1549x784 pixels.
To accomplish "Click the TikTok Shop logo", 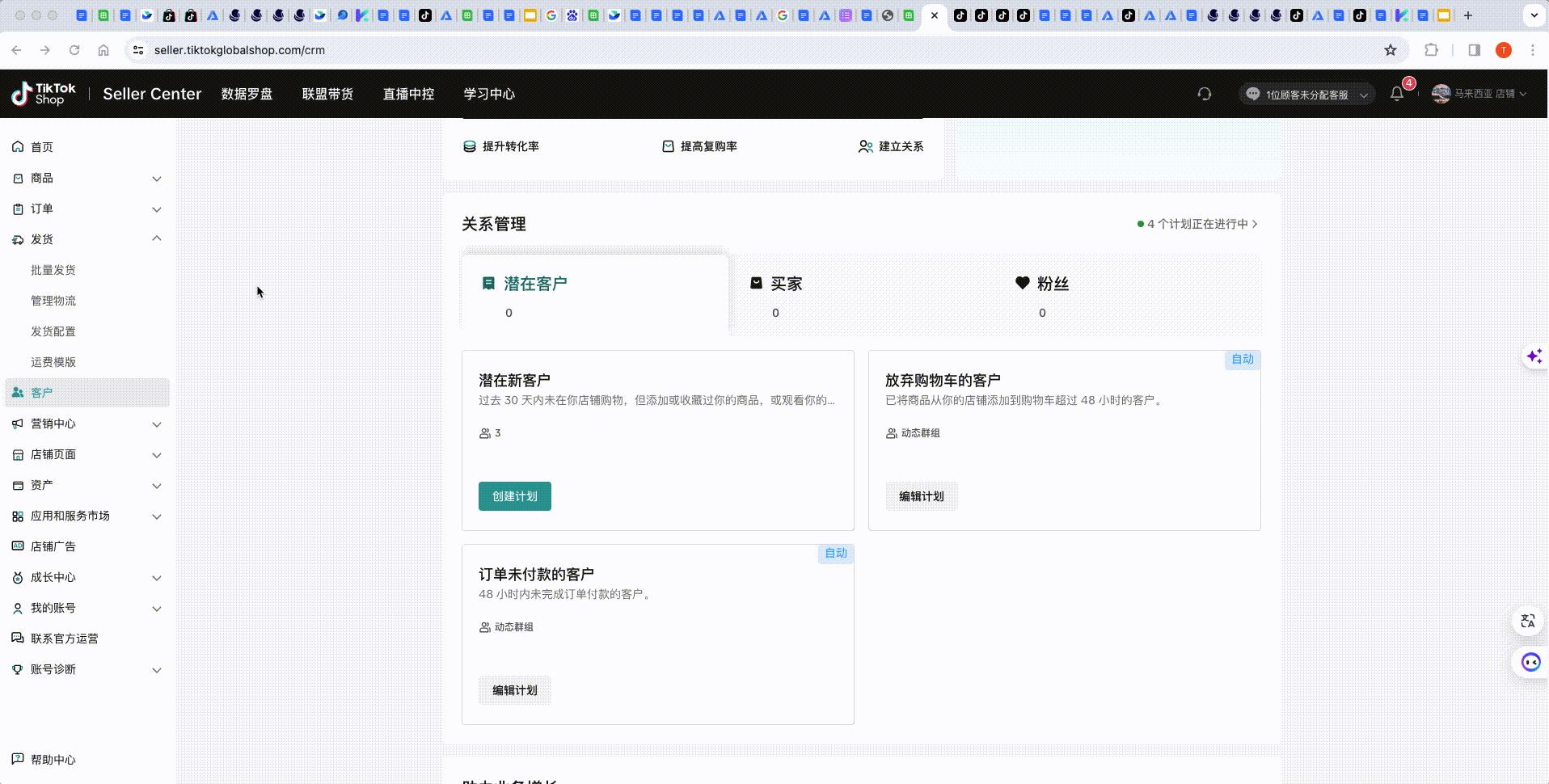I will [42, 94].
